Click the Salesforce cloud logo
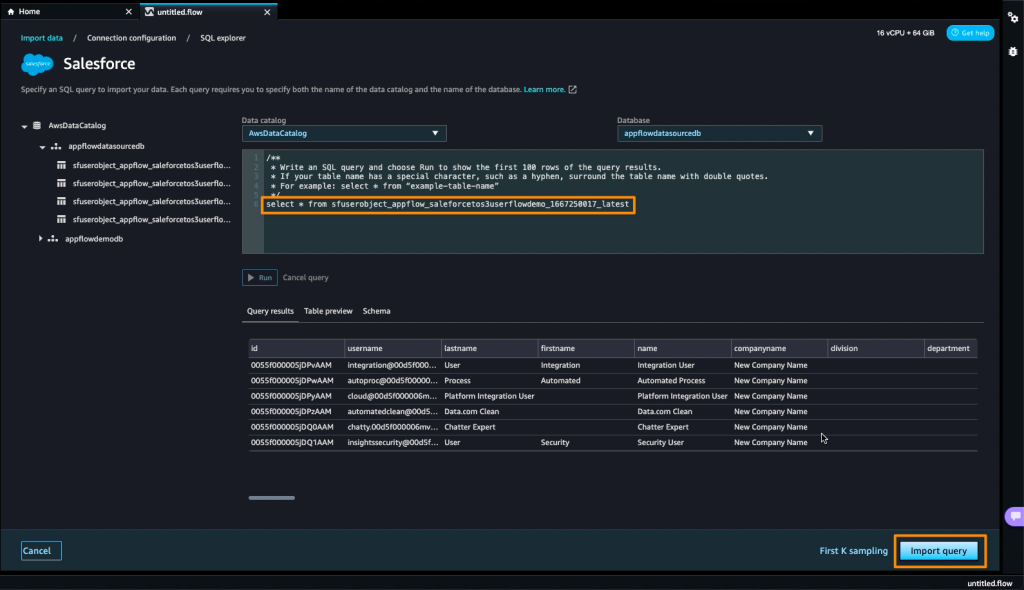 coord(37,64)
